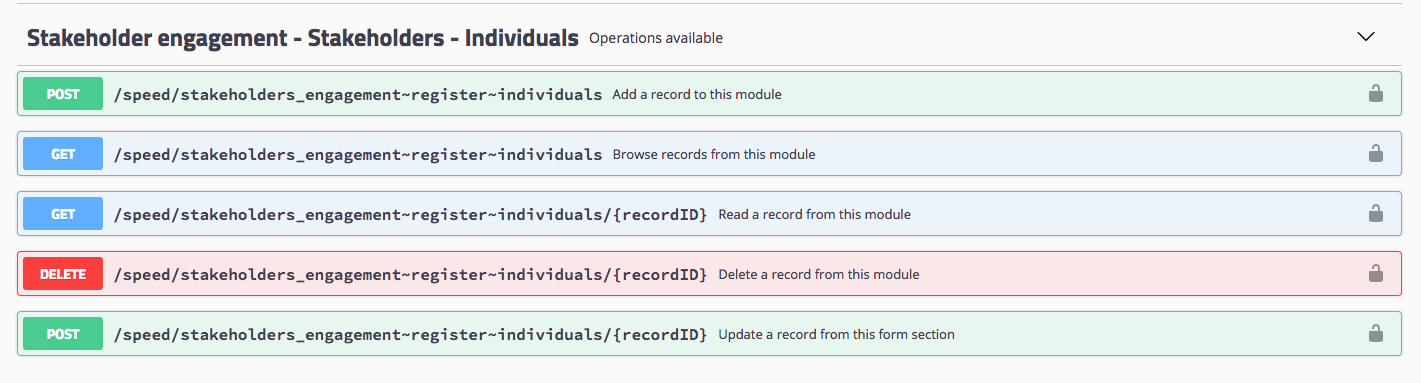The image size is (1421, 383).
Task: Click the 'Operations available' subtitle text
Action: pos(656,38)
